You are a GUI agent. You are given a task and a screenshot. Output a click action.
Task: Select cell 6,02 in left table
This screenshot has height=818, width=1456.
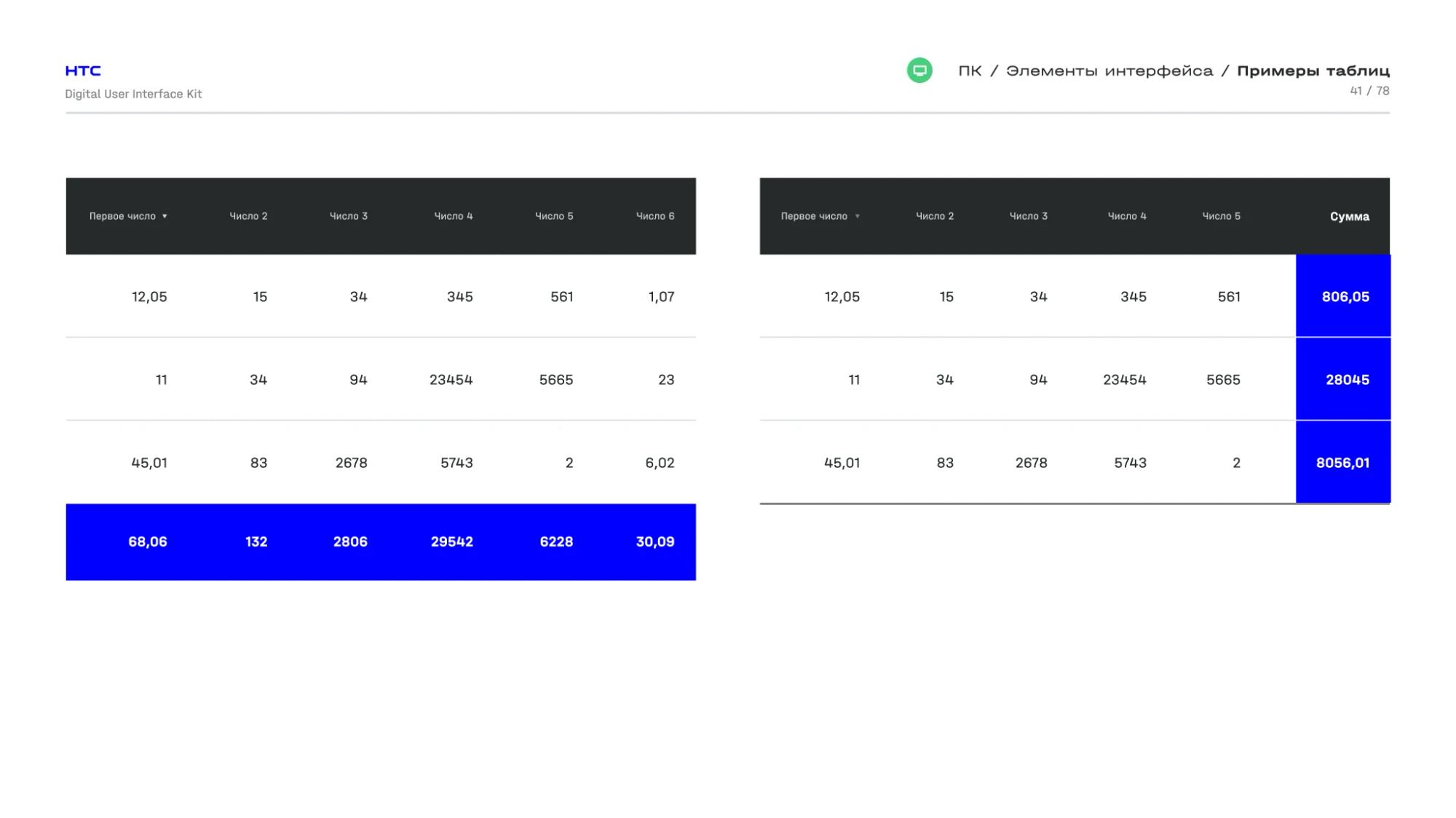pyautogui.click(x=660, y=463)
